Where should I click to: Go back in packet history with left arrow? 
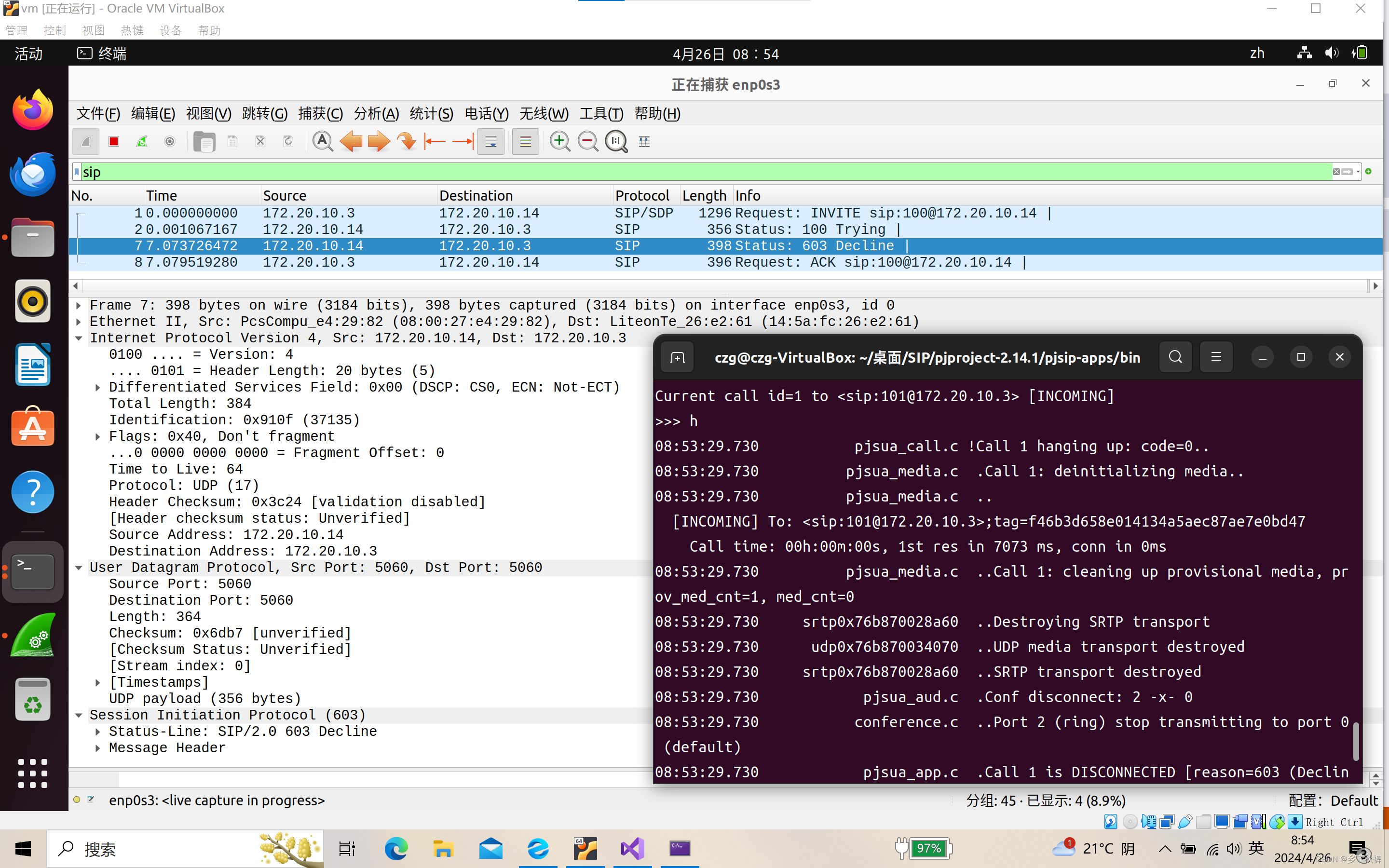coord(351,141)
